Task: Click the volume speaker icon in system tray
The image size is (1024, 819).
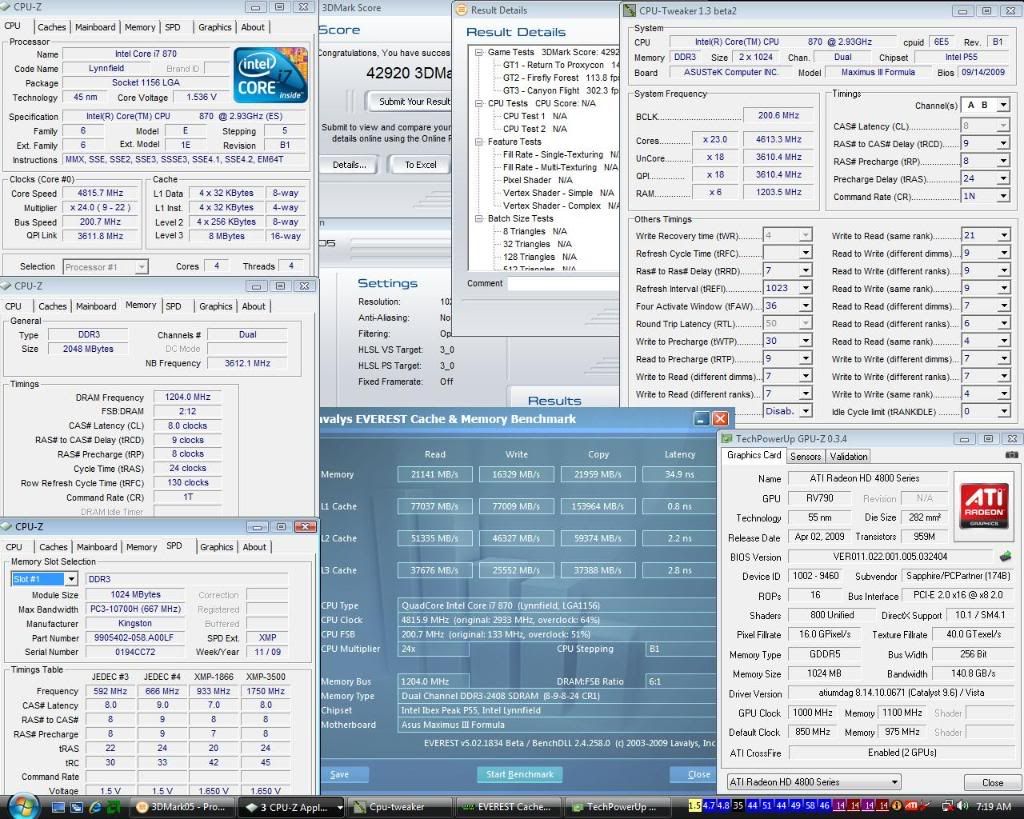Action: coord(963,807)
